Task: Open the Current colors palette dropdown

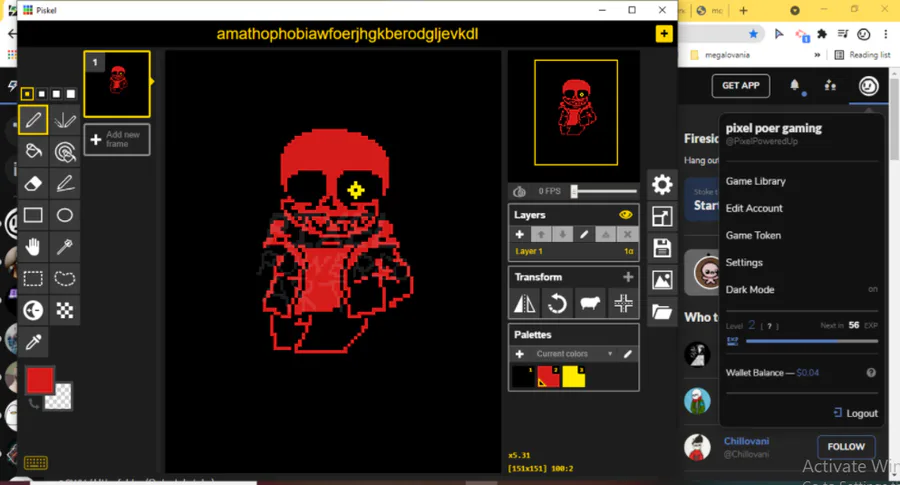Action: coord(575,354)
